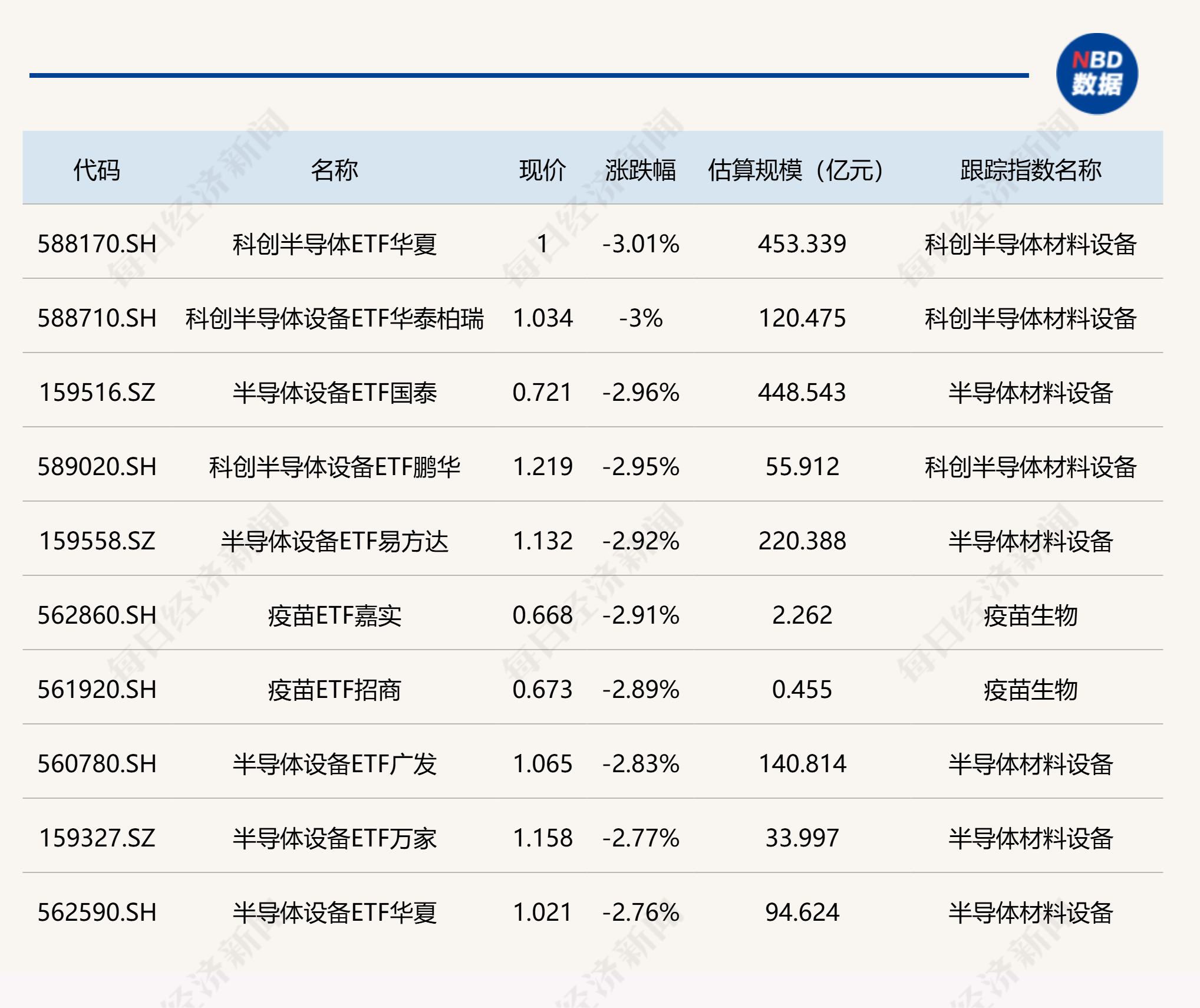Click the scale value 0.455
This screenshot has width=1200, height=1008.
(802, 690)
